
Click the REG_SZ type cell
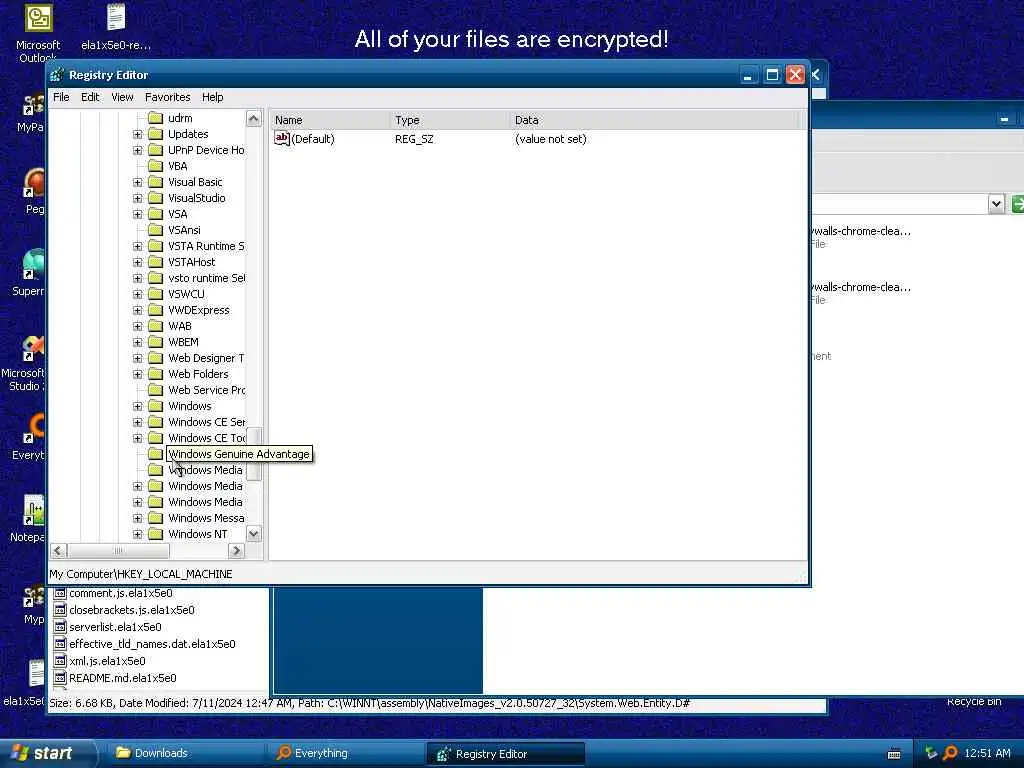(414, 139)
